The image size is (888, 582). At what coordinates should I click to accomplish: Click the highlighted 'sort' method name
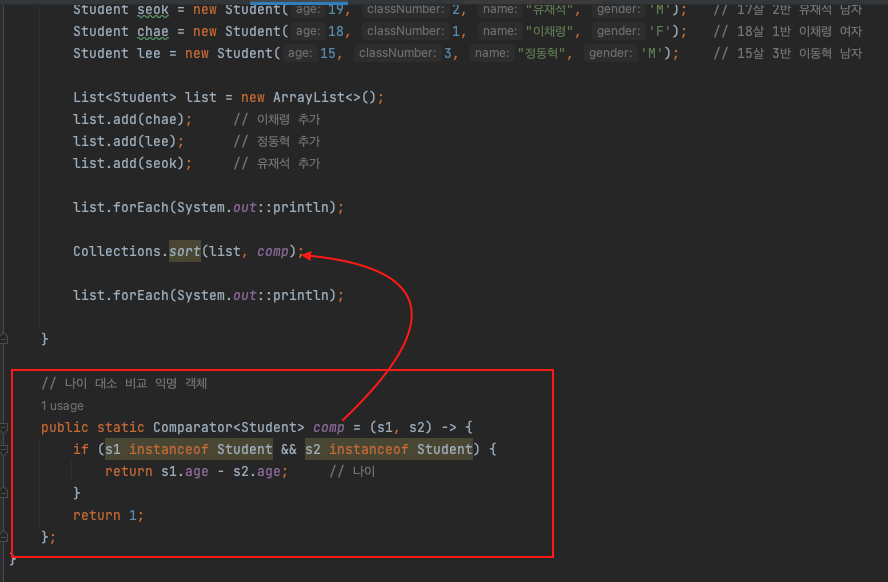(185, 251)
